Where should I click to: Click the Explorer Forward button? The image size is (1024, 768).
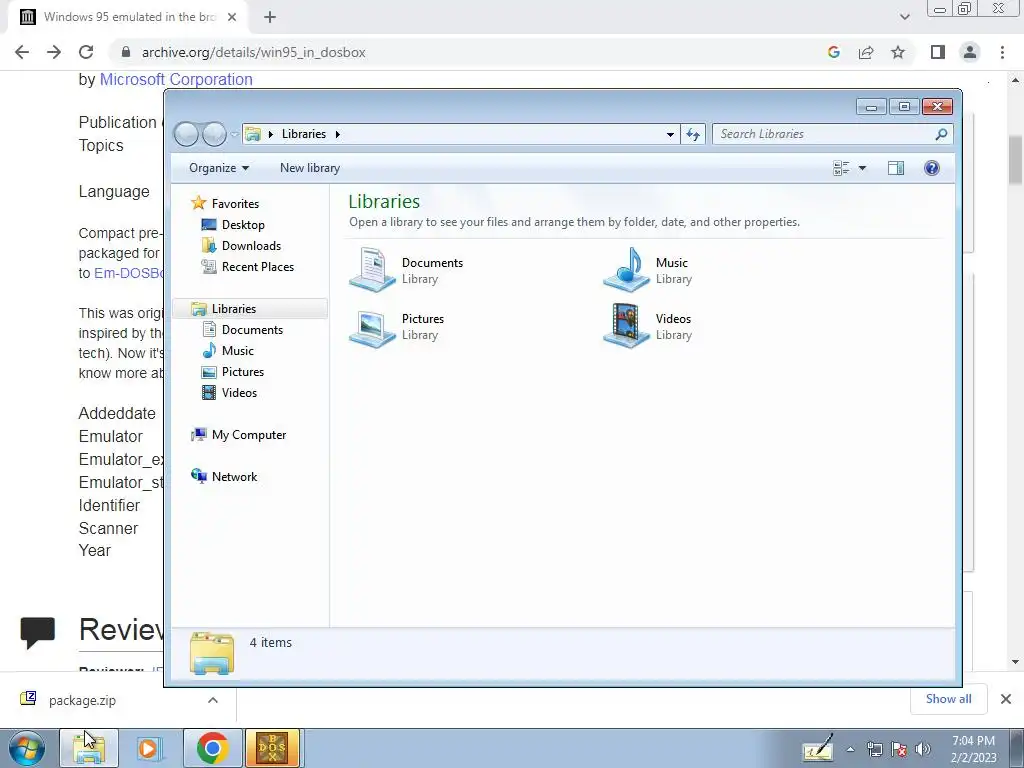click(214, 134)
